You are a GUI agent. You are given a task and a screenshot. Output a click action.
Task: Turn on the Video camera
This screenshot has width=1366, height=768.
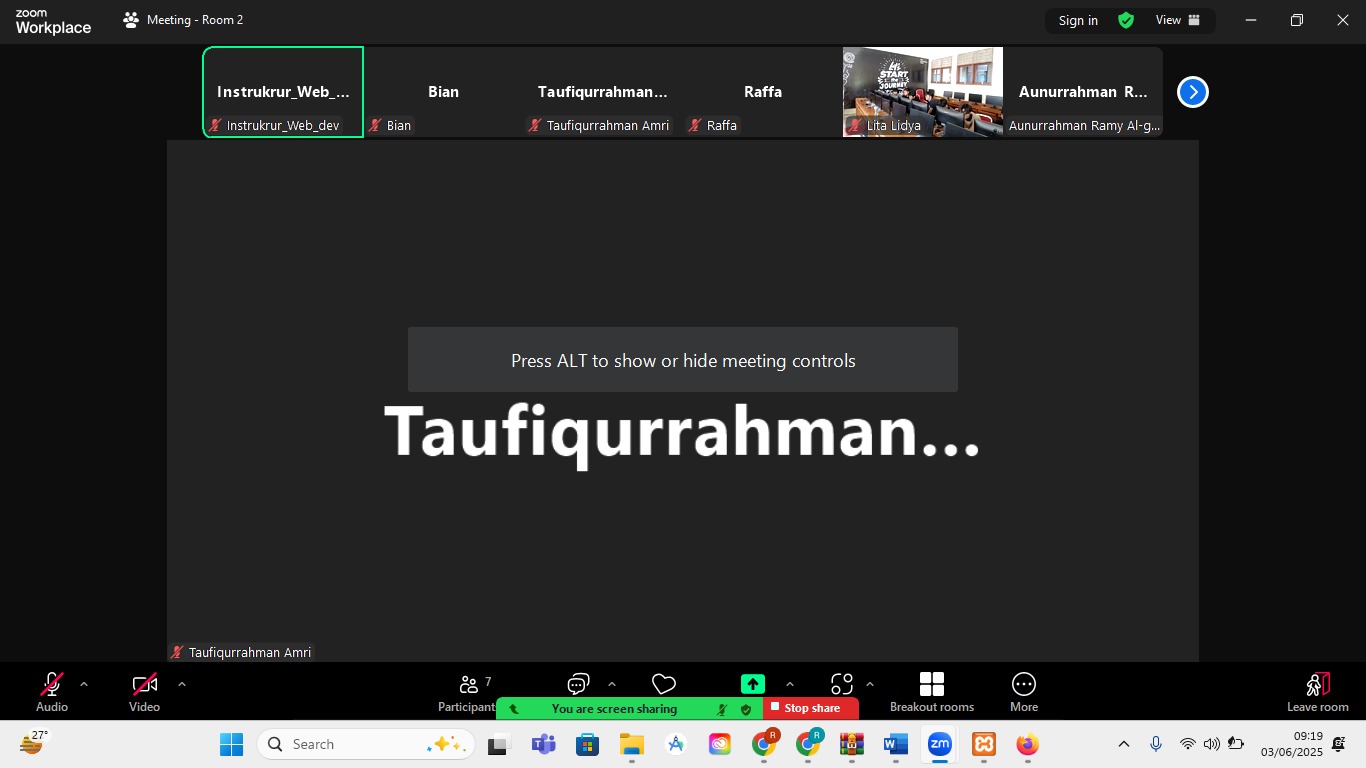[144, 692]
